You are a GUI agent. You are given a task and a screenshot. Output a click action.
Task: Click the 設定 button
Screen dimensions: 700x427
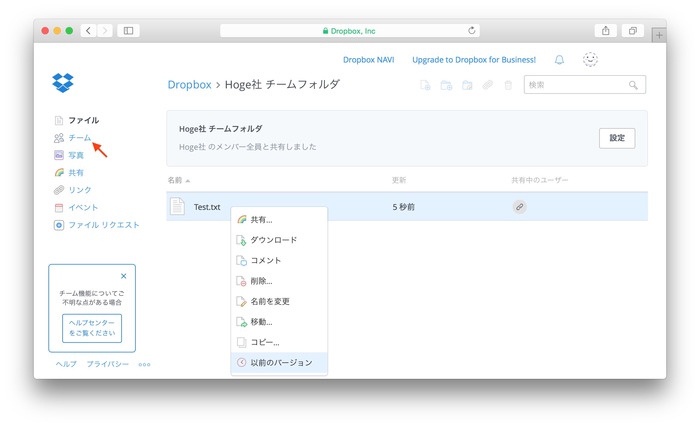617,138
